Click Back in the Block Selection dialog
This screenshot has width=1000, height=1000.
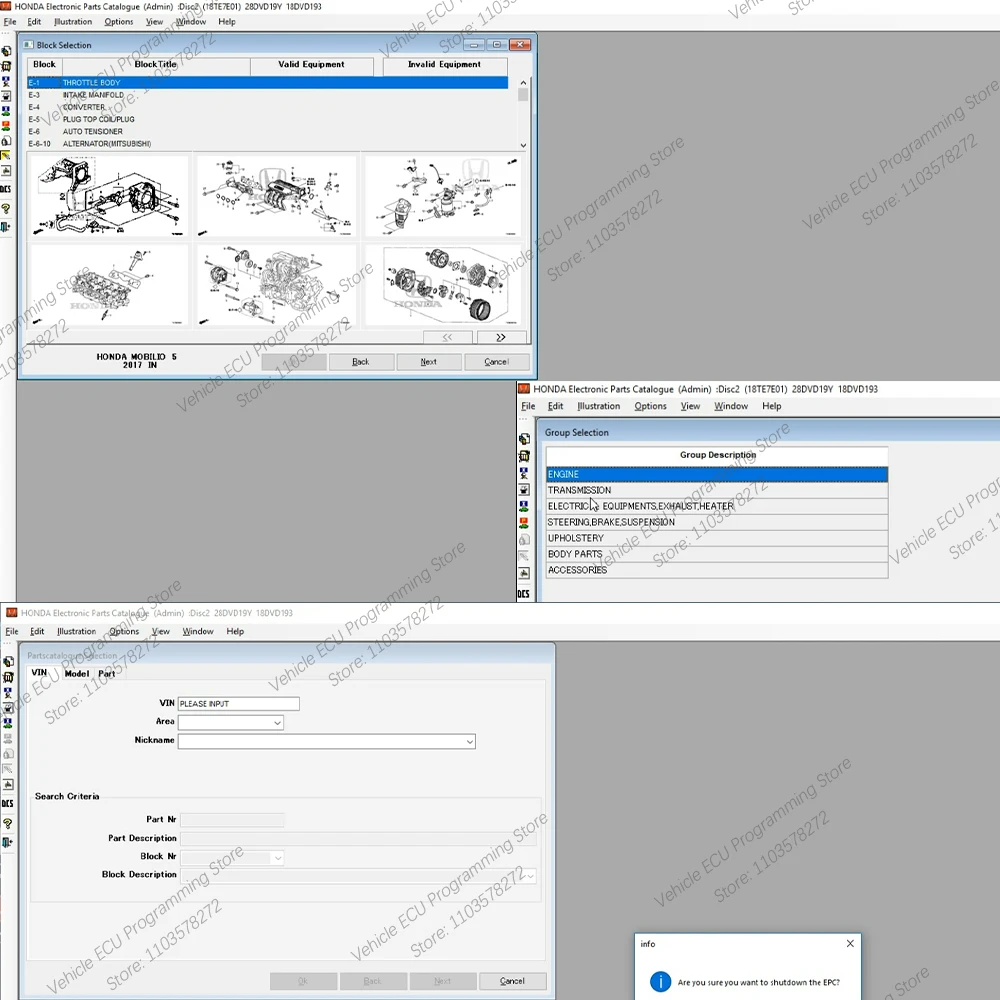(360, 362)
